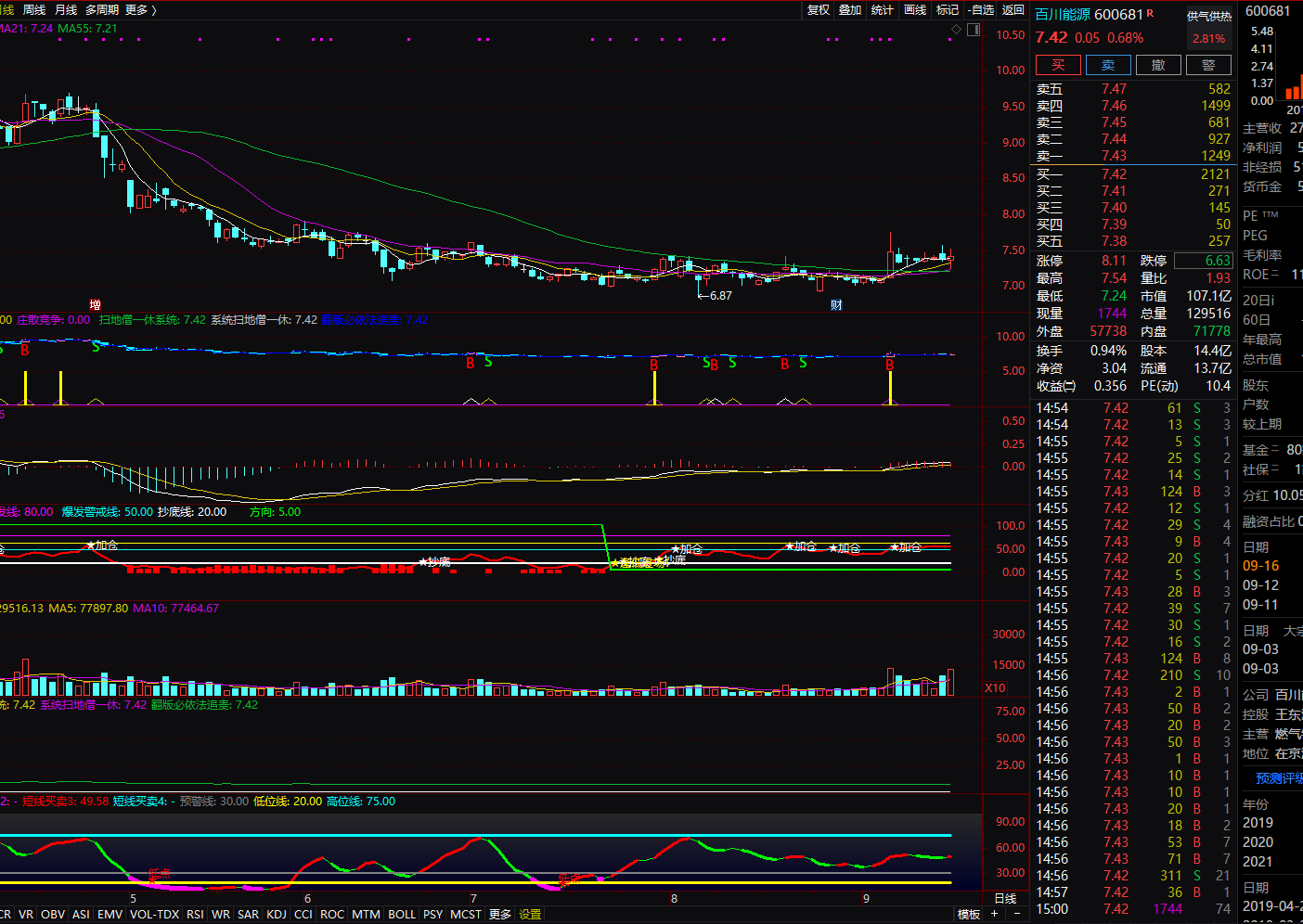
Task: Switch to 月线 monthly period tab
Action: 66,9
